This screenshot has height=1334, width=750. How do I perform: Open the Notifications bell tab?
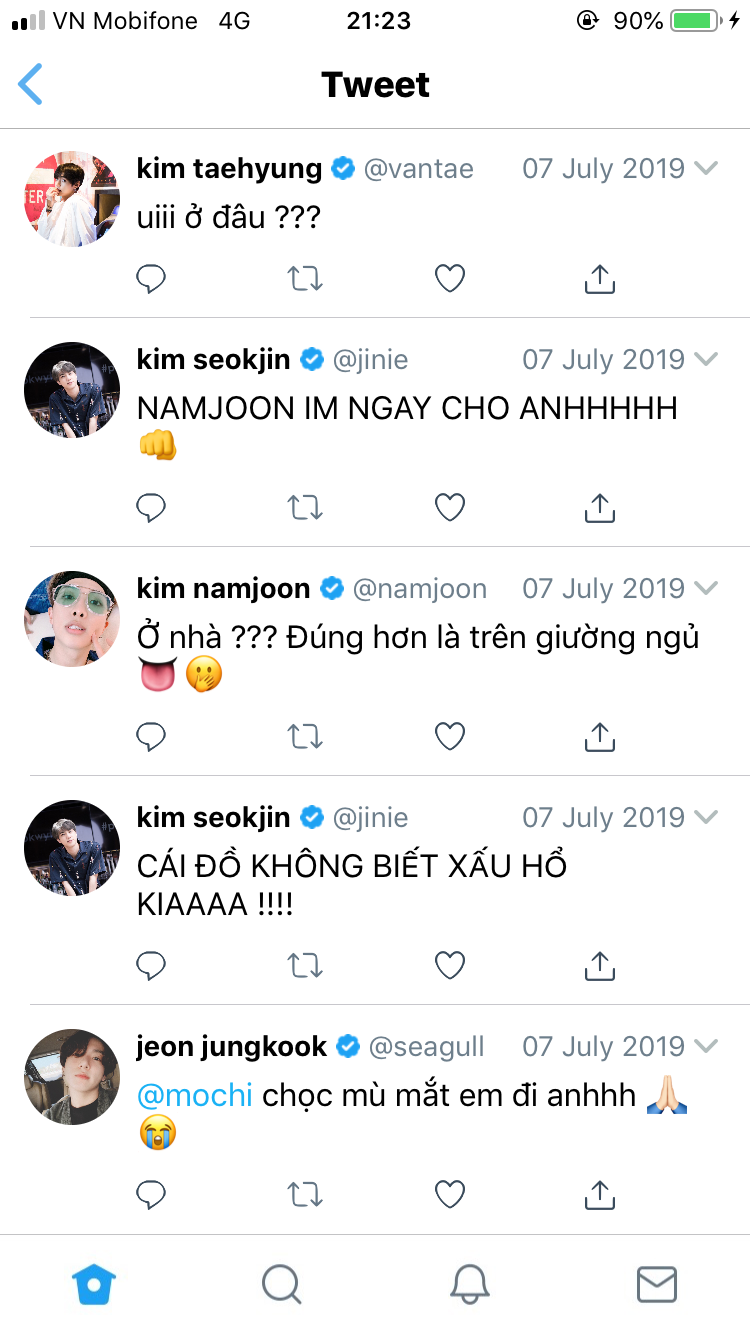pyautogui.click(x=469, y=1284)
